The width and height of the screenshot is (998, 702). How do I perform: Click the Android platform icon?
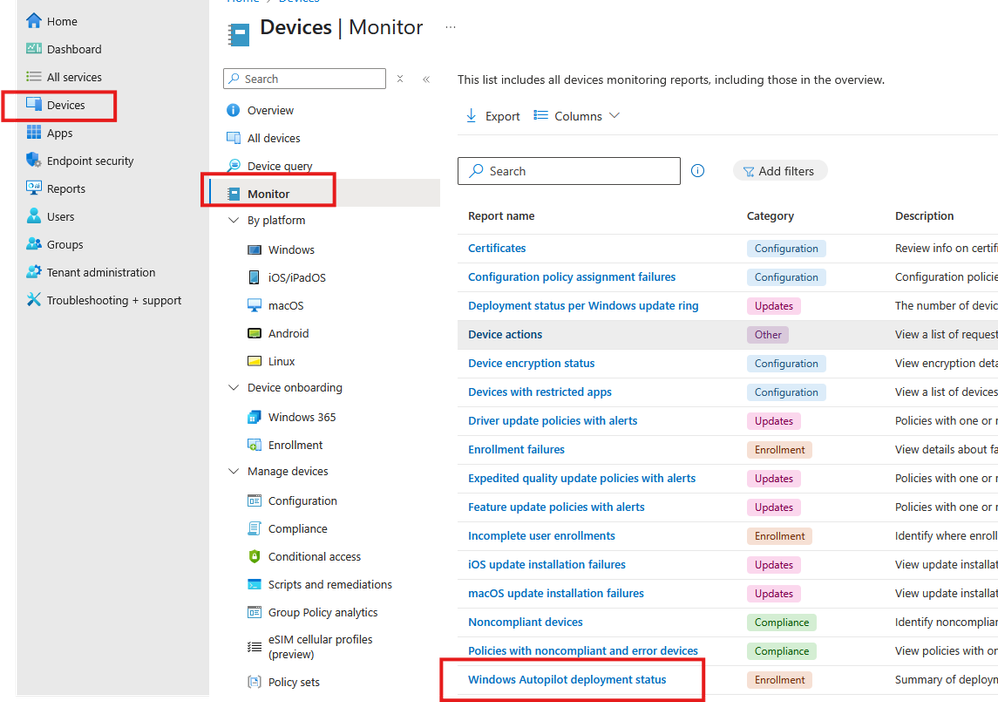(x=254, y=334)
